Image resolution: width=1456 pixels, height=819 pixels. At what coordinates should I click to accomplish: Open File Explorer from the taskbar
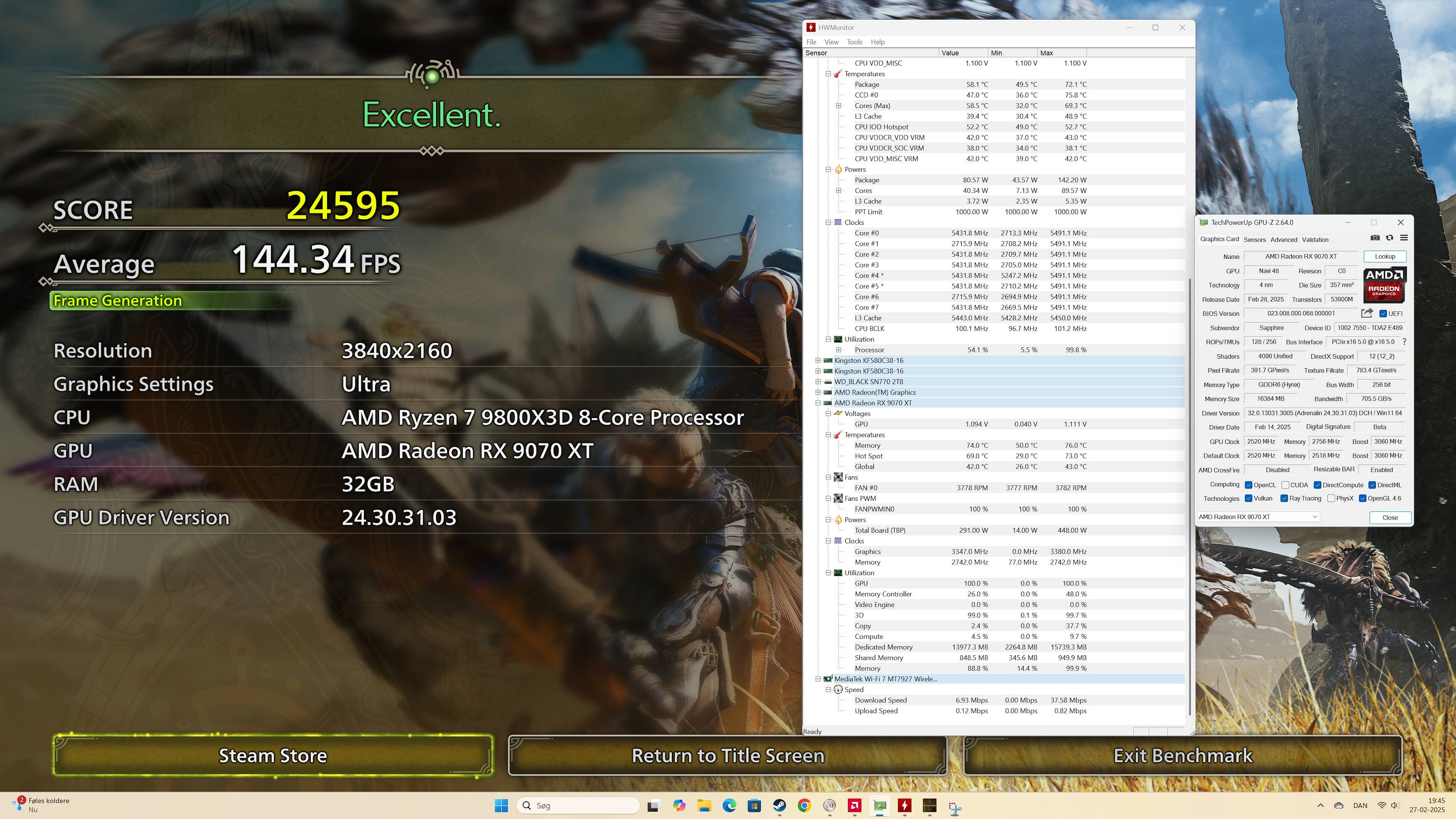[x=704, y=805]
